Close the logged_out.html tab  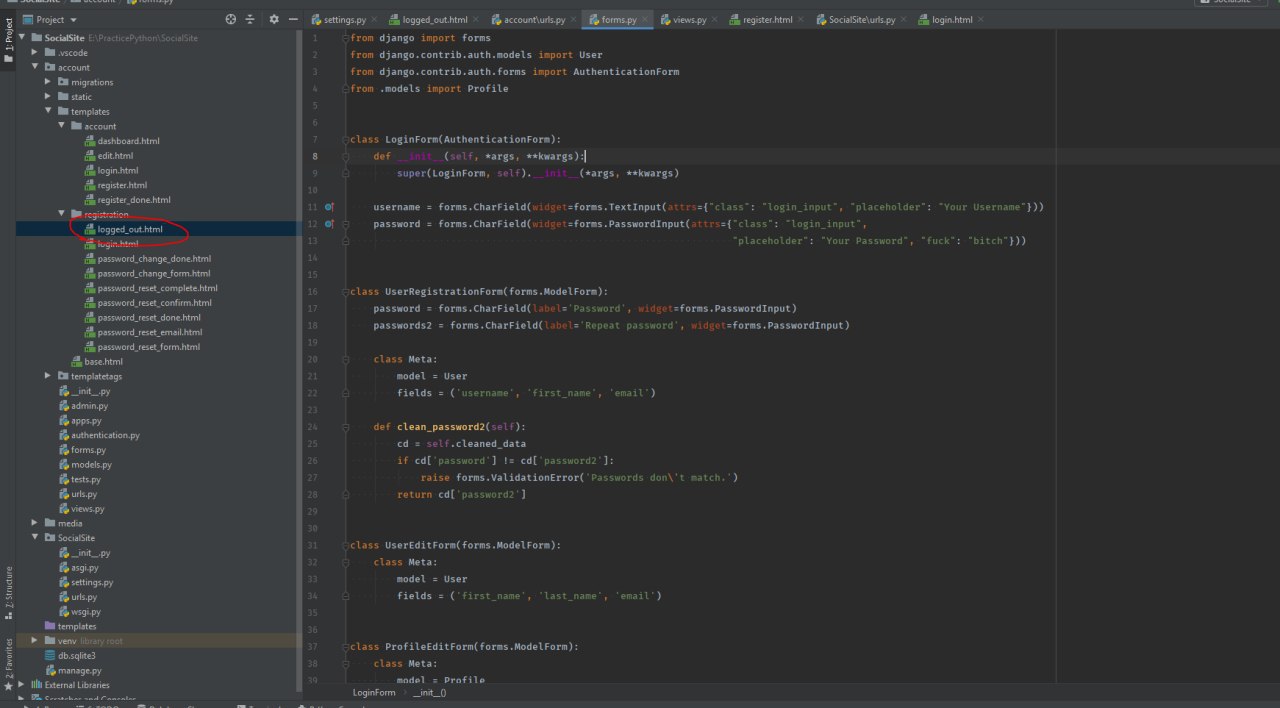click(x=475, y=19)
